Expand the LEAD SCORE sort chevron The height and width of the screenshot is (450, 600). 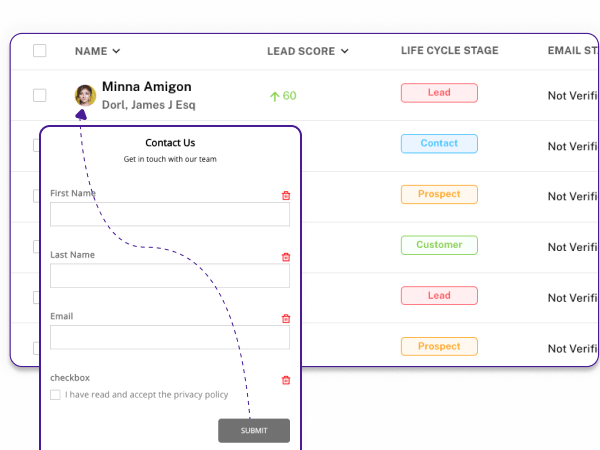click(x=344, y=51)
